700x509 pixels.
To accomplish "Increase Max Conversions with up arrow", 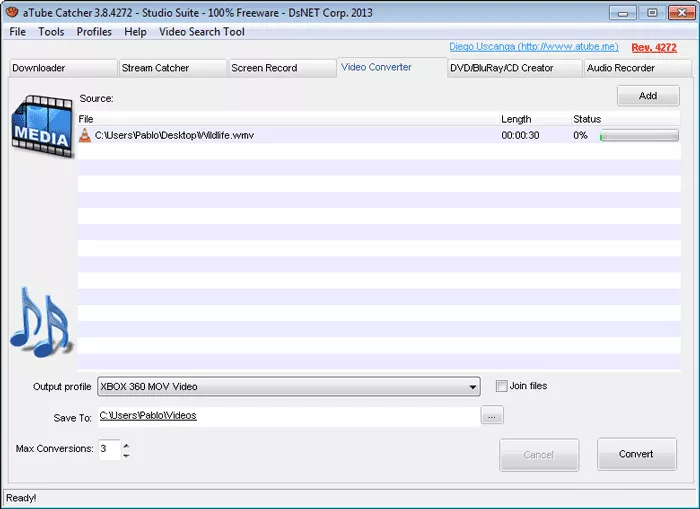I will click(x=126, y=446).
